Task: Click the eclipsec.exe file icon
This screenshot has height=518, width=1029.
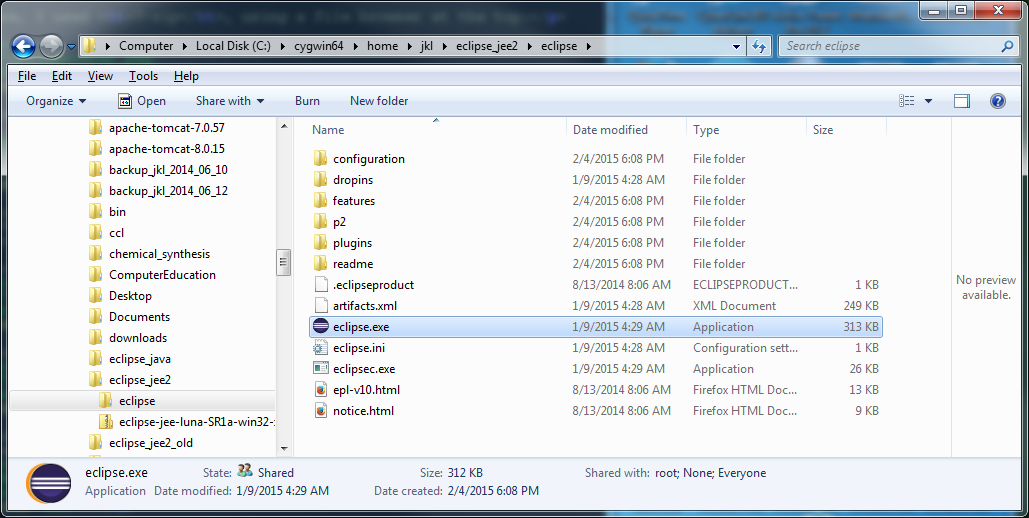Action: click(321, 369)
